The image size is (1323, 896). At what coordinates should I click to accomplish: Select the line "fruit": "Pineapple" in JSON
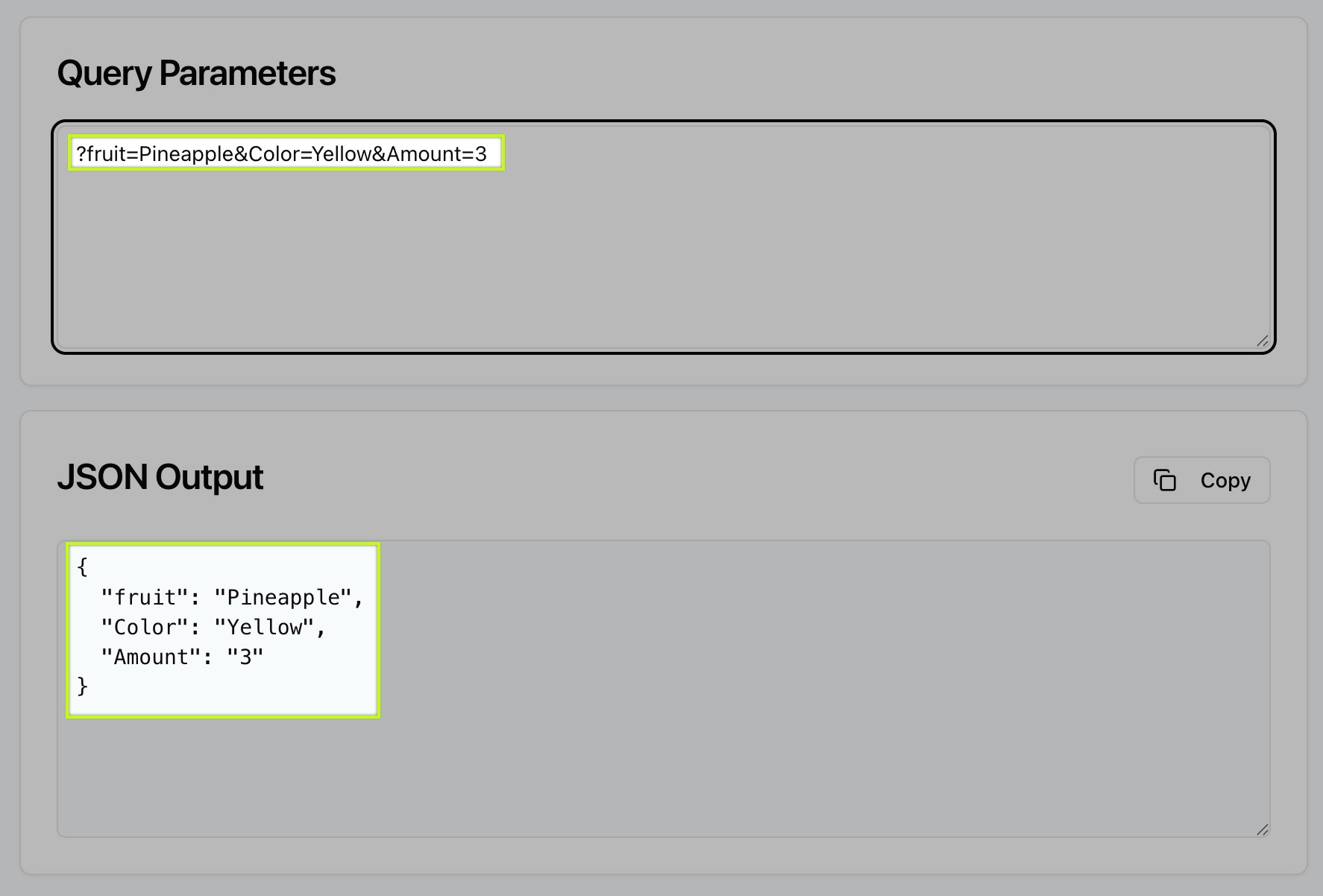tap(232, 596)
